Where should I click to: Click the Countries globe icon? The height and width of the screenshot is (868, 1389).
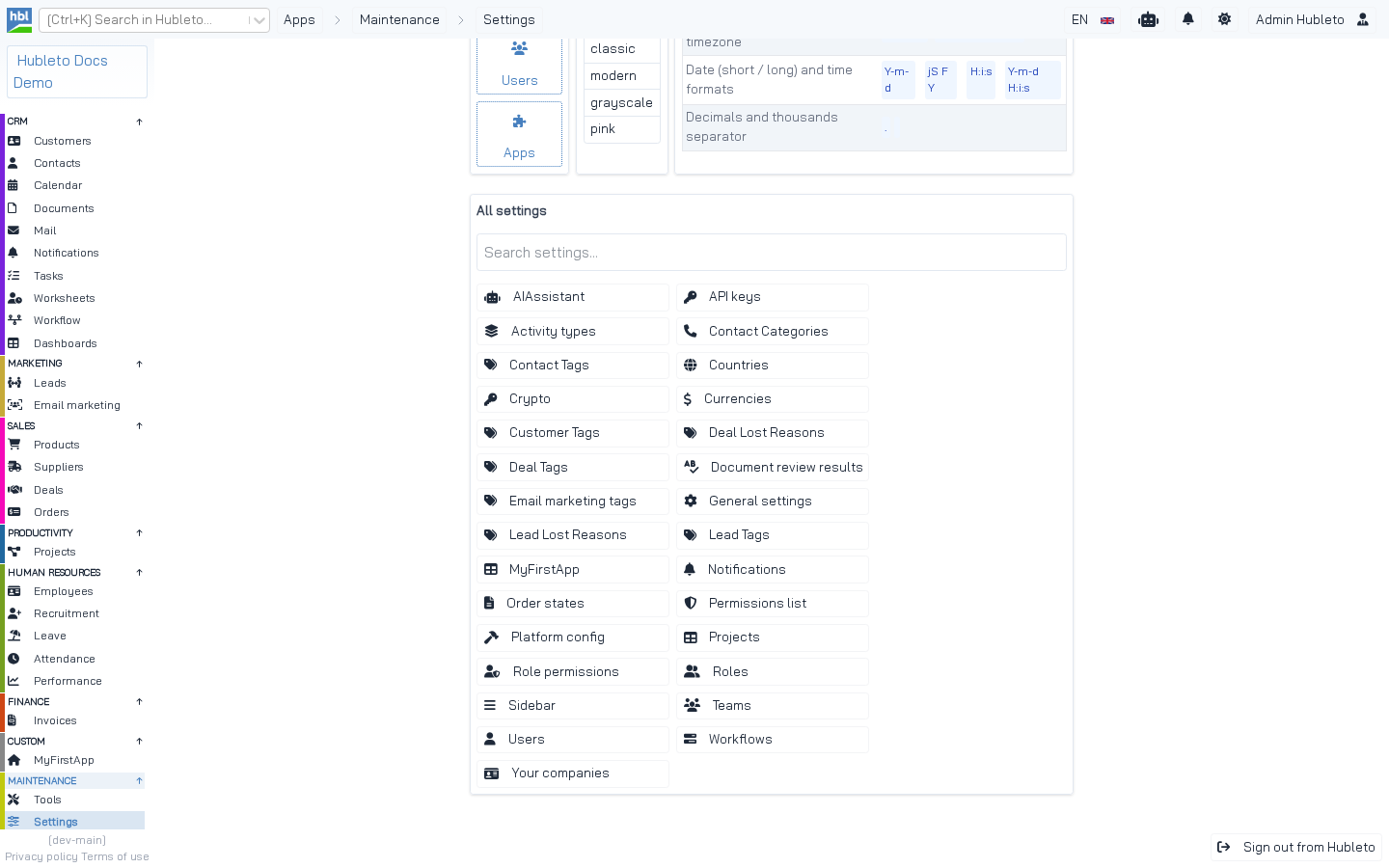coord(691,366)
